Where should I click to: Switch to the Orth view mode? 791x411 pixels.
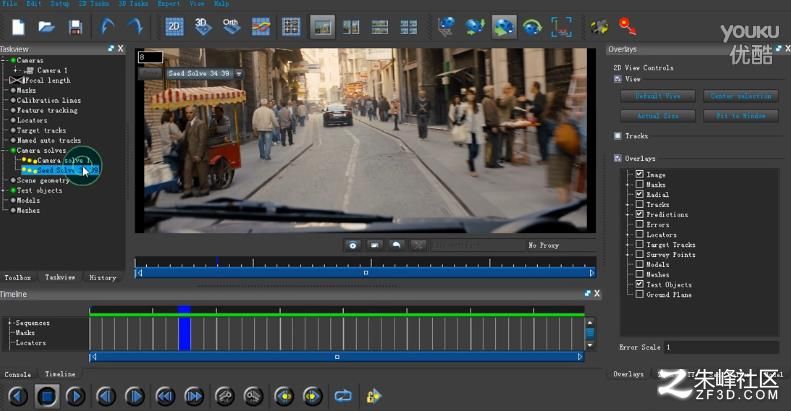coord(231,27)
